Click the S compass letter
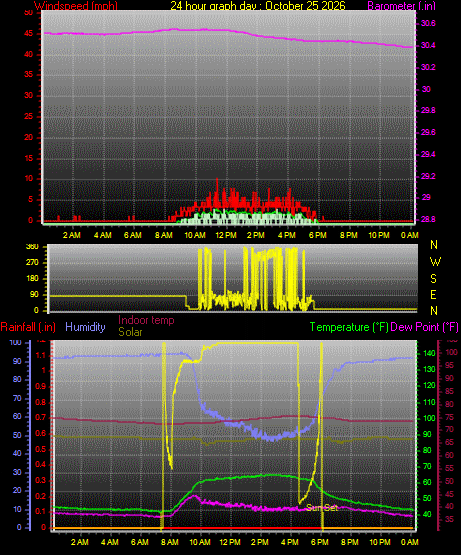The image size is (461, 555). (x=433, y=279)
